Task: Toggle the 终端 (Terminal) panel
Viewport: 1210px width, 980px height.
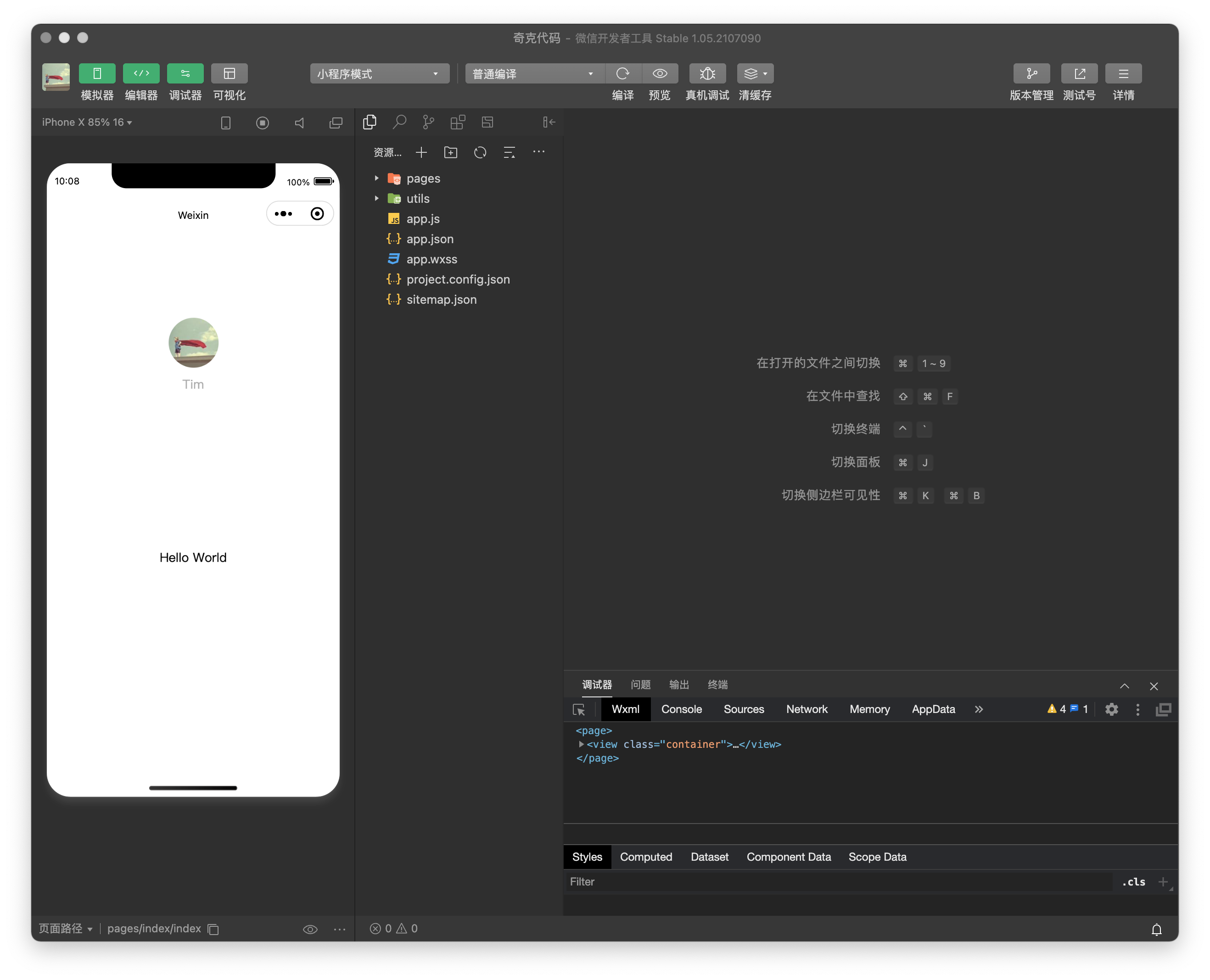Action: 718,684
